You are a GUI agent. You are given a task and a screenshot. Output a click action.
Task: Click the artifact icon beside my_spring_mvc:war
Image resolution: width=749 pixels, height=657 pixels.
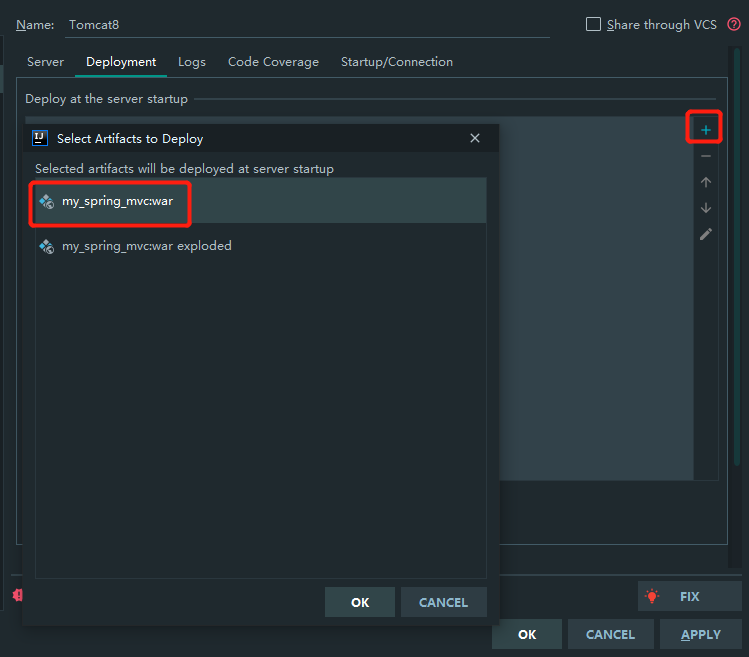(x=47, y=201)
